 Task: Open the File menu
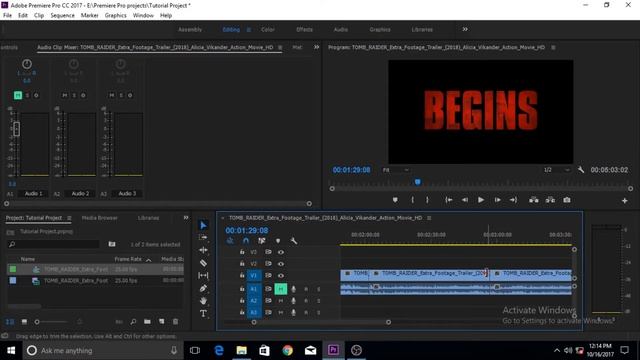tap(7, 16)
